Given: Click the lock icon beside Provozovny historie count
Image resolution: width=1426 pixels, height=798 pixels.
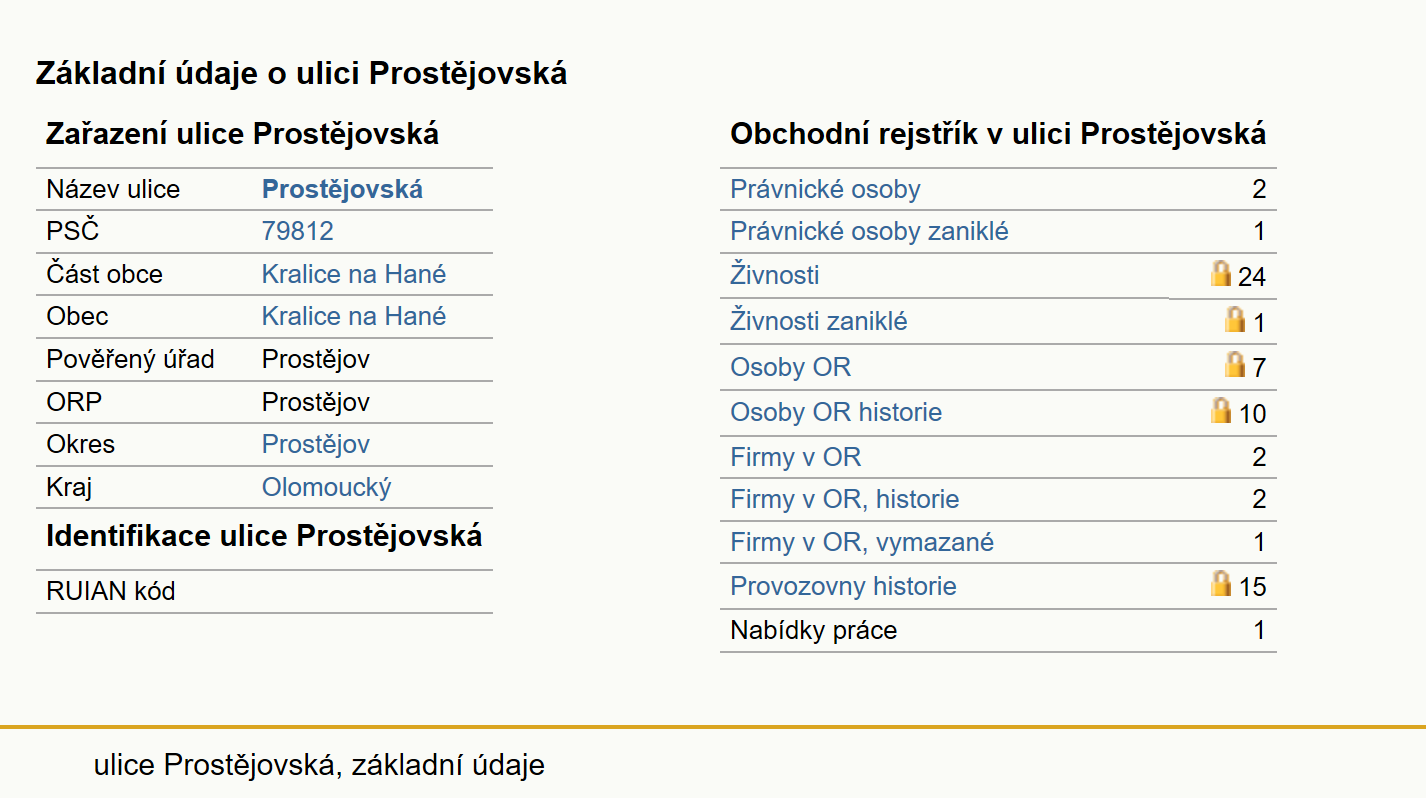Looking at the screenshot, I should 1221,583.
